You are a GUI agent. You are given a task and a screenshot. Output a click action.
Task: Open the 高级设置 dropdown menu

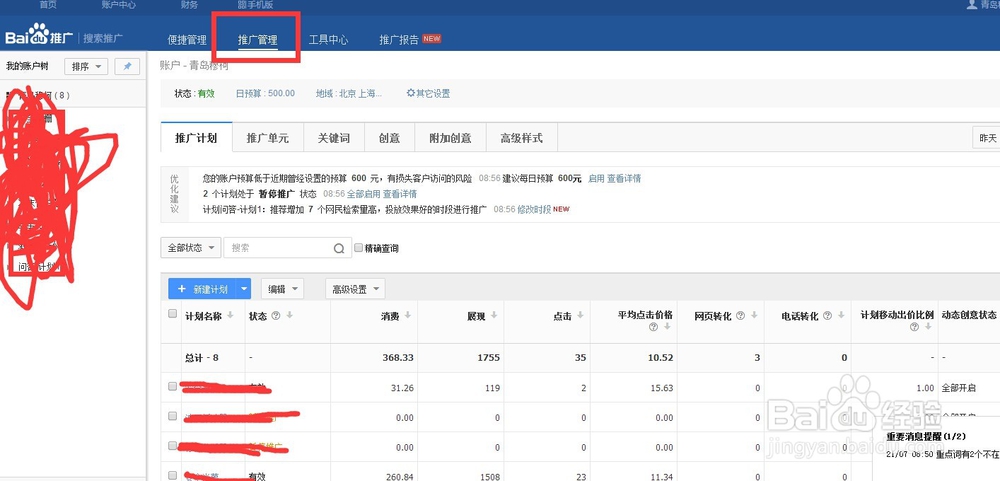click(355, 289)
